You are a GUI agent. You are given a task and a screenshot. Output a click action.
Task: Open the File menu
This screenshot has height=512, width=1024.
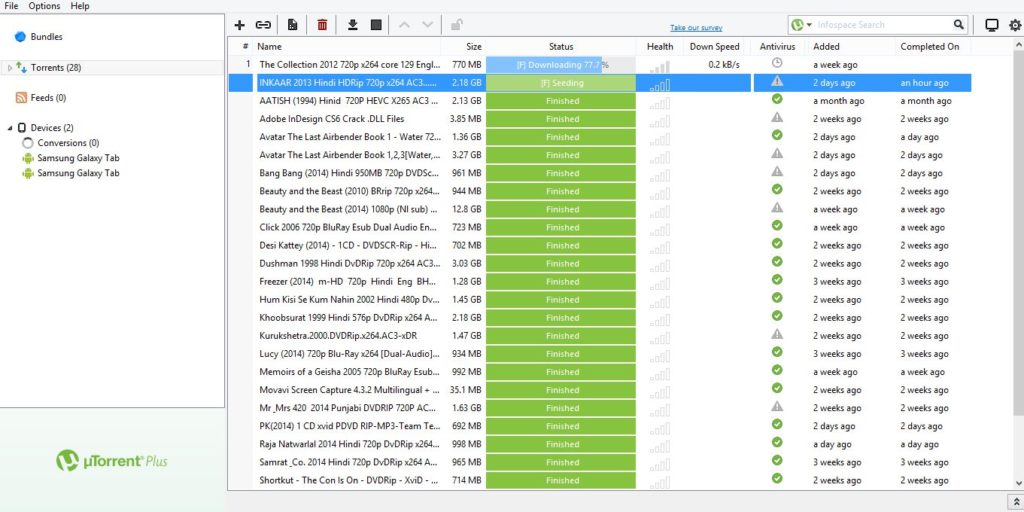(x=11, y=6)
